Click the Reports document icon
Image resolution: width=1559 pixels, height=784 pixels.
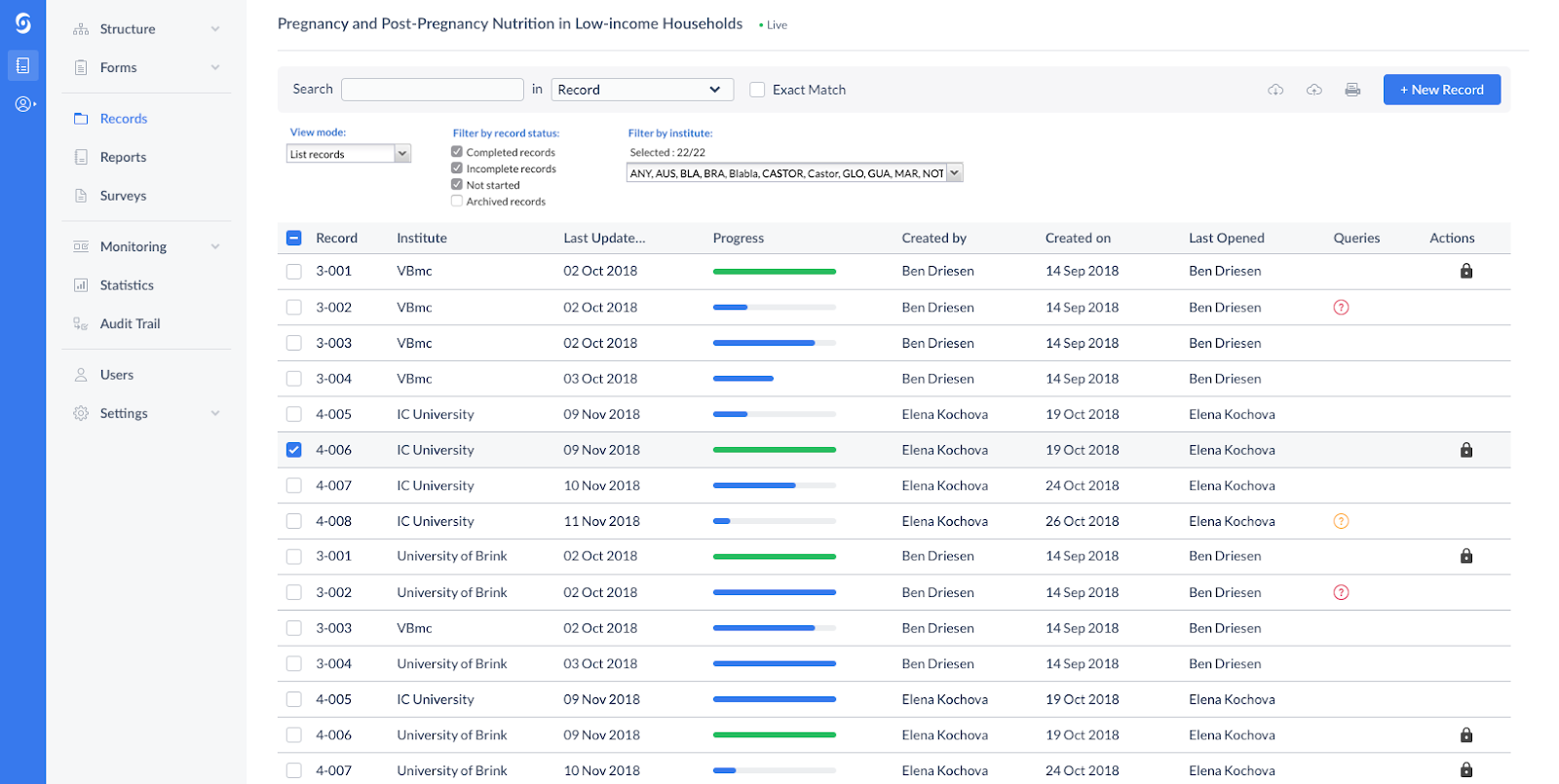tap(81, 157)
